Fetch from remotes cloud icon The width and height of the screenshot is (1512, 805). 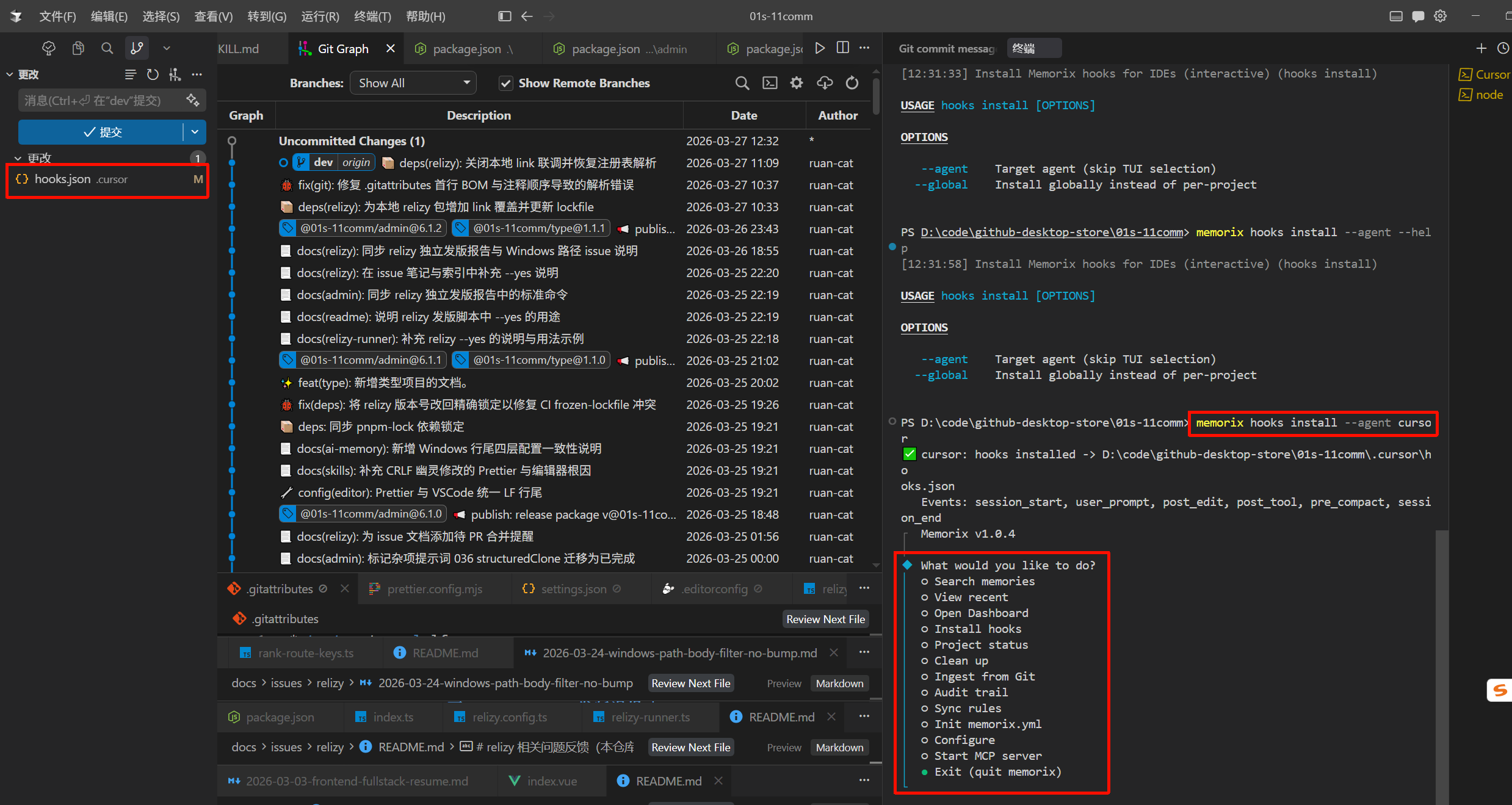coord(825,83)
